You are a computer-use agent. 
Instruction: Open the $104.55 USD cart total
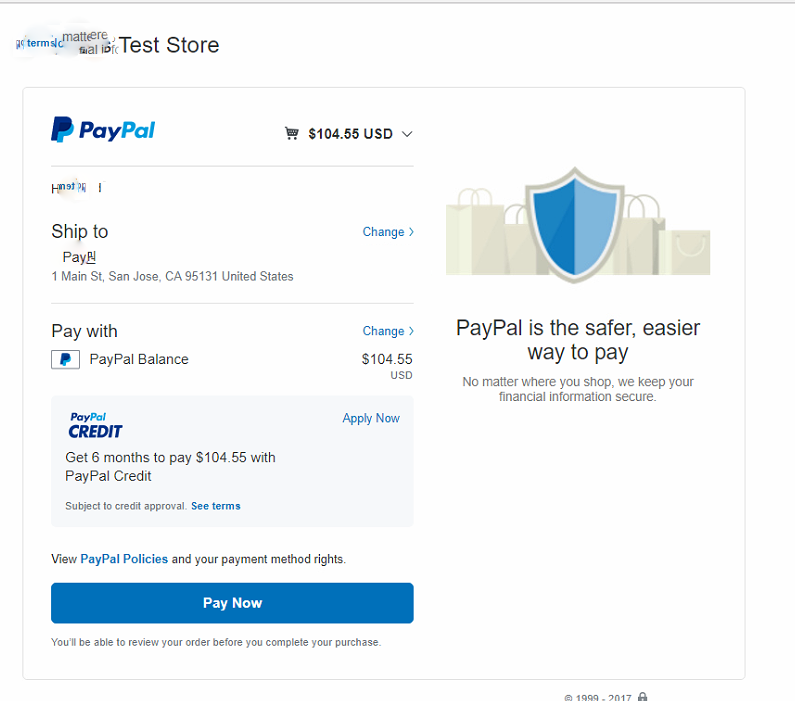point(350,134)
